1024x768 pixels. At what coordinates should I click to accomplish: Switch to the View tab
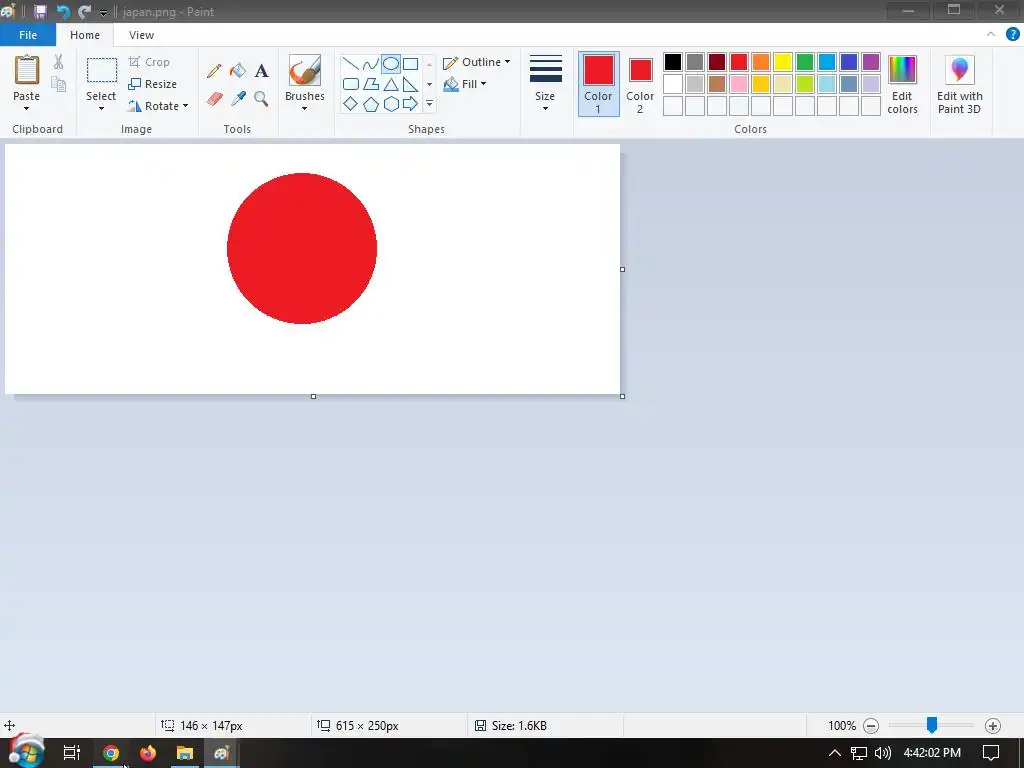[141, 35]
